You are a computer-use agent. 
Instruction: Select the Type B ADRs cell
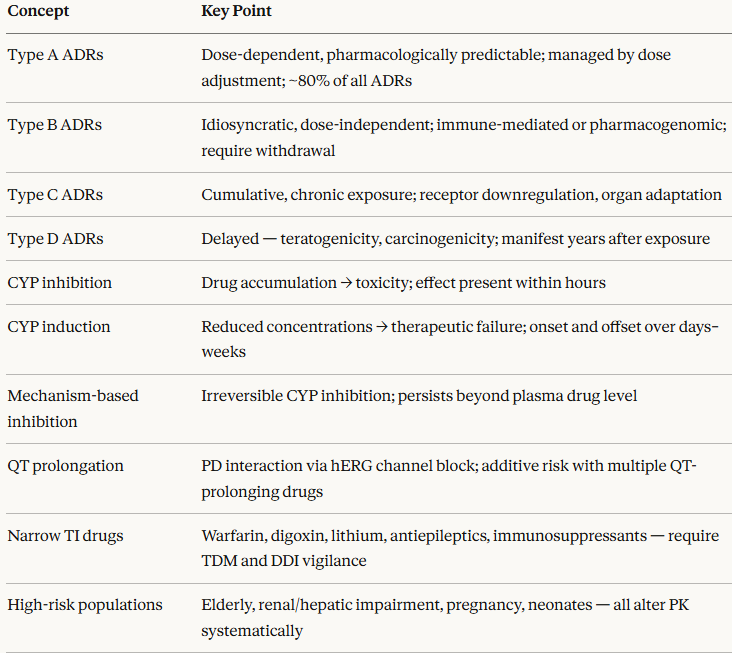[54, 125]
